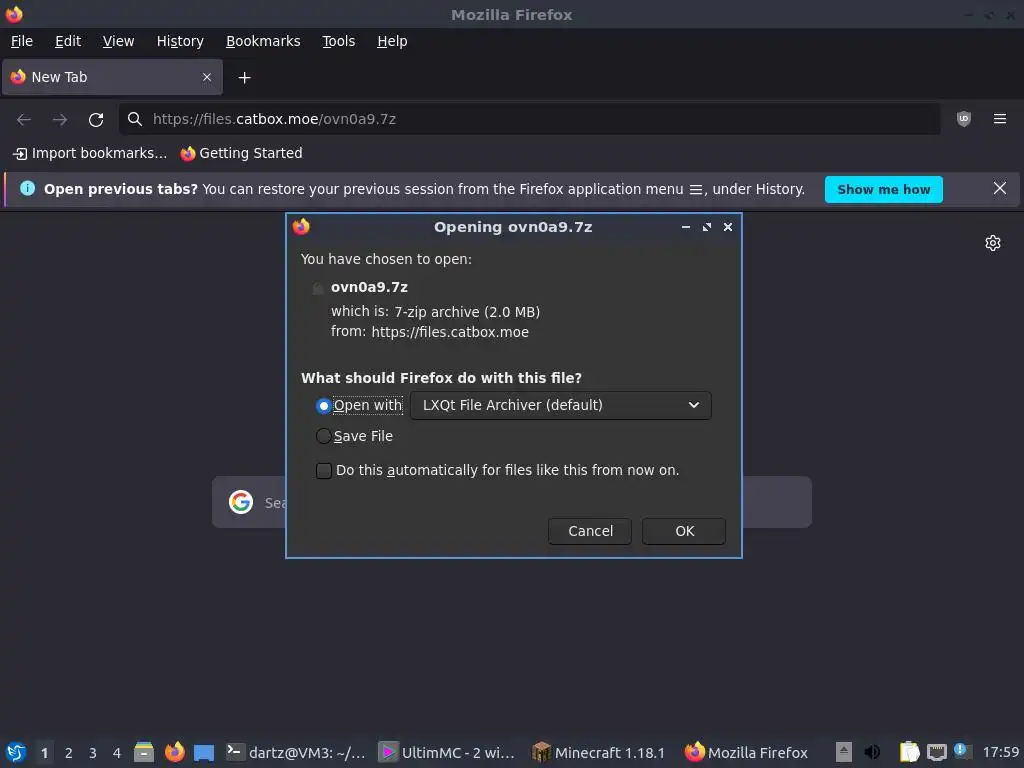Maximize the Opening ovn0a9.7z dialog
Image resolution: width=1024 pixels, height=768 pixels.
click(707, 227)
